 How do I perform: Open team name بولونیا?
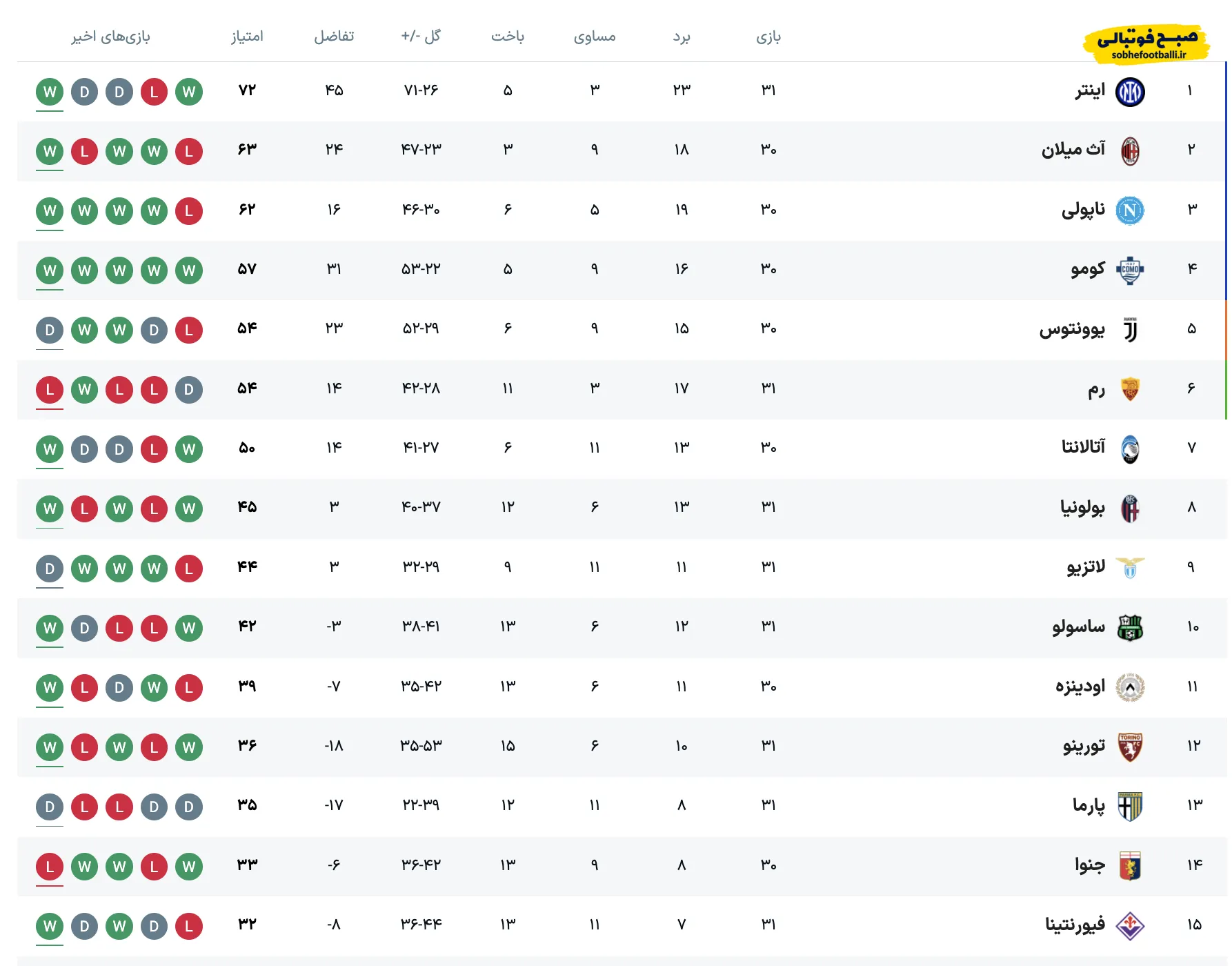[1083, 508]
